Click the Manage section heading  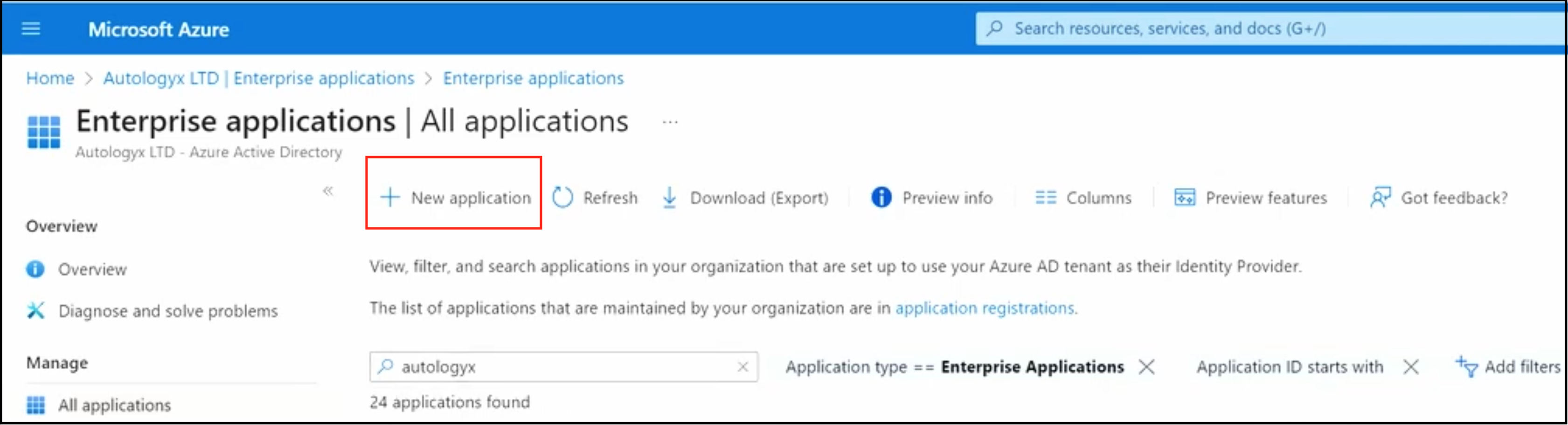pyautogui.click(x=57, y=363)
